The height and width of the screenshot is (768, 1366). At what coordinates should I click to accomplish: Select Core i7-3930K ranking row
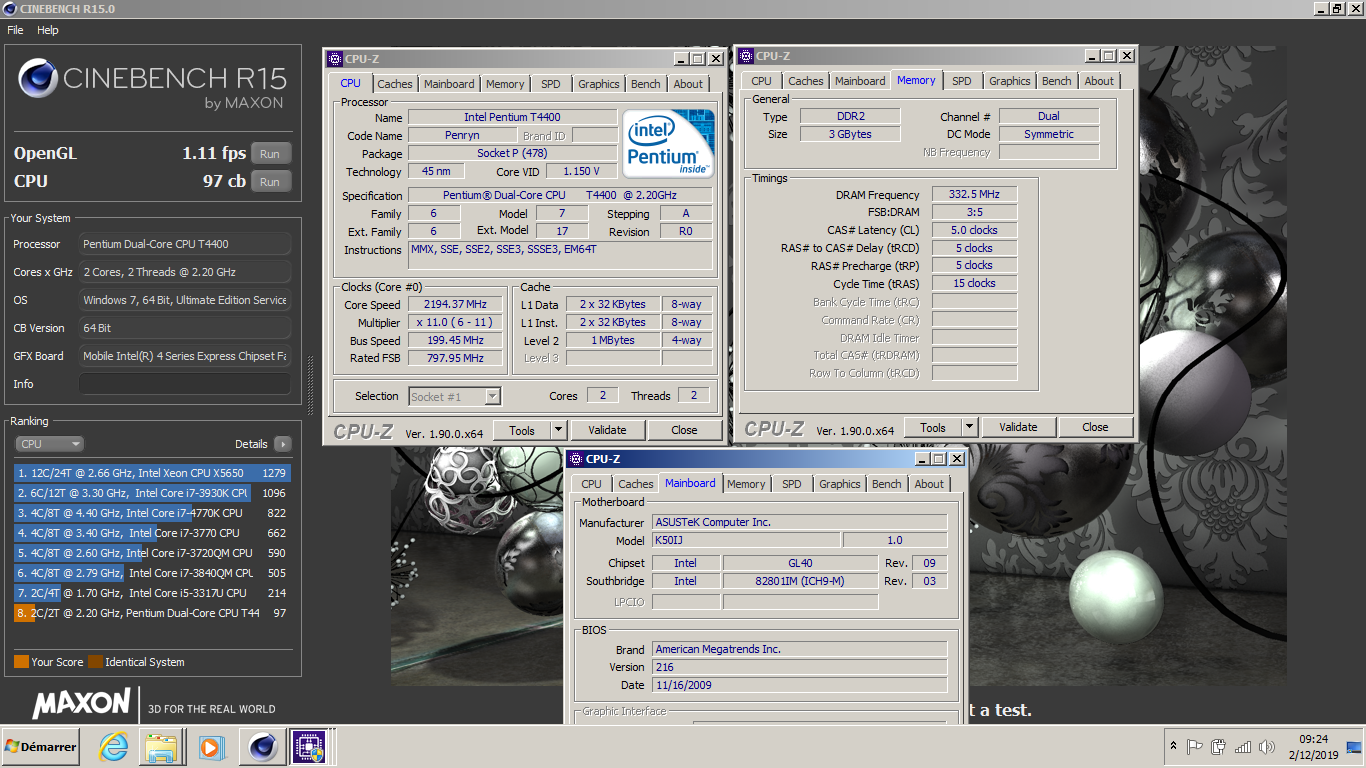pos(152,493)
